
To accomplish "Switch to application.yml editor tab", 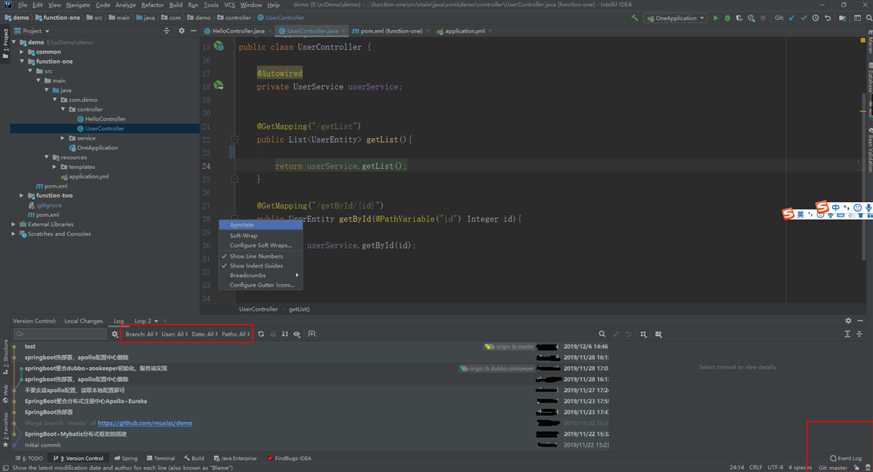I will pyautogui.click(x=463, y=31).
